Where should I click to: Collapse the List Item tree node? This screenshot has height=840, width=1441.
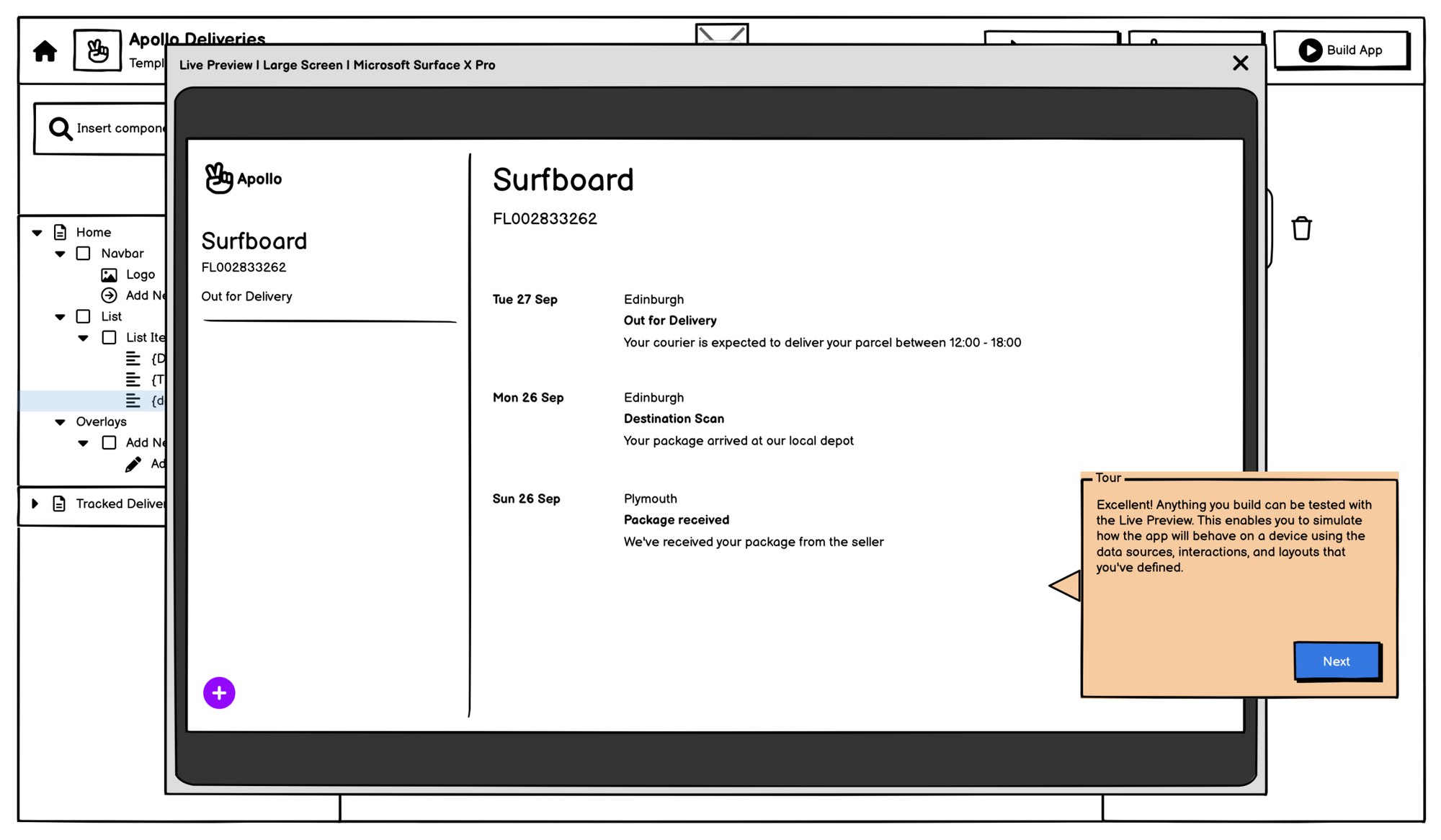(83, 338)
